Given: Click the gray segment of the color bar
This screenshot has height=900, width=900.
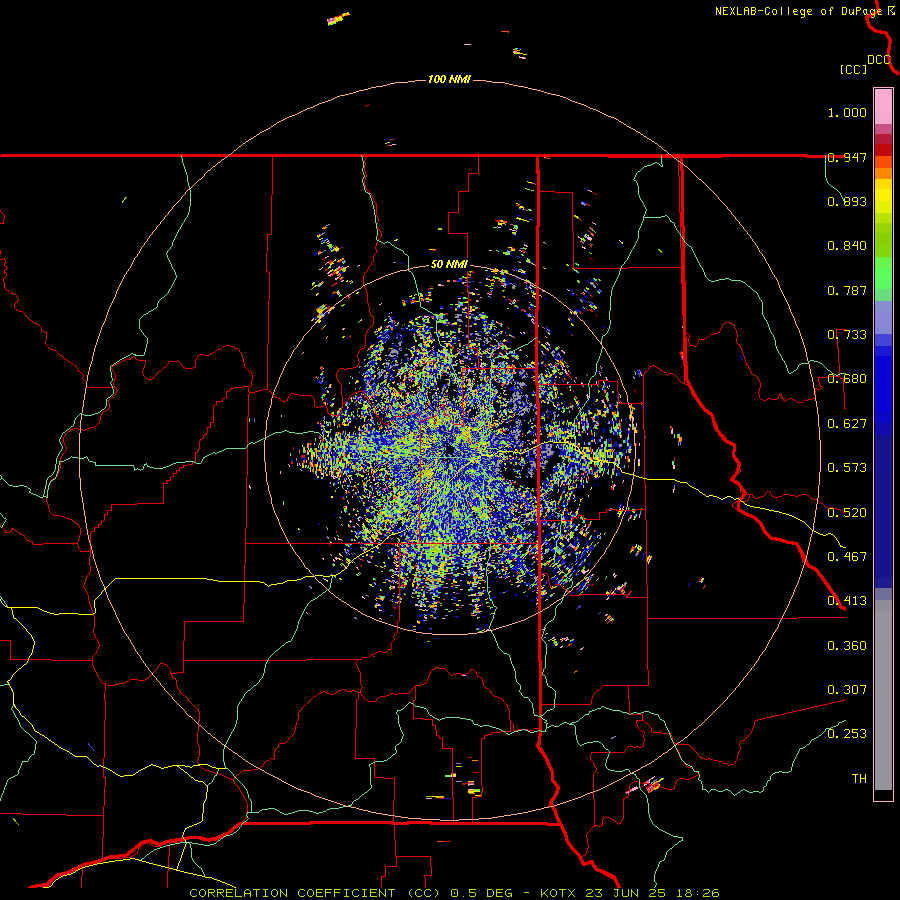Looking at the screenshot, I should tap(883, 695).
